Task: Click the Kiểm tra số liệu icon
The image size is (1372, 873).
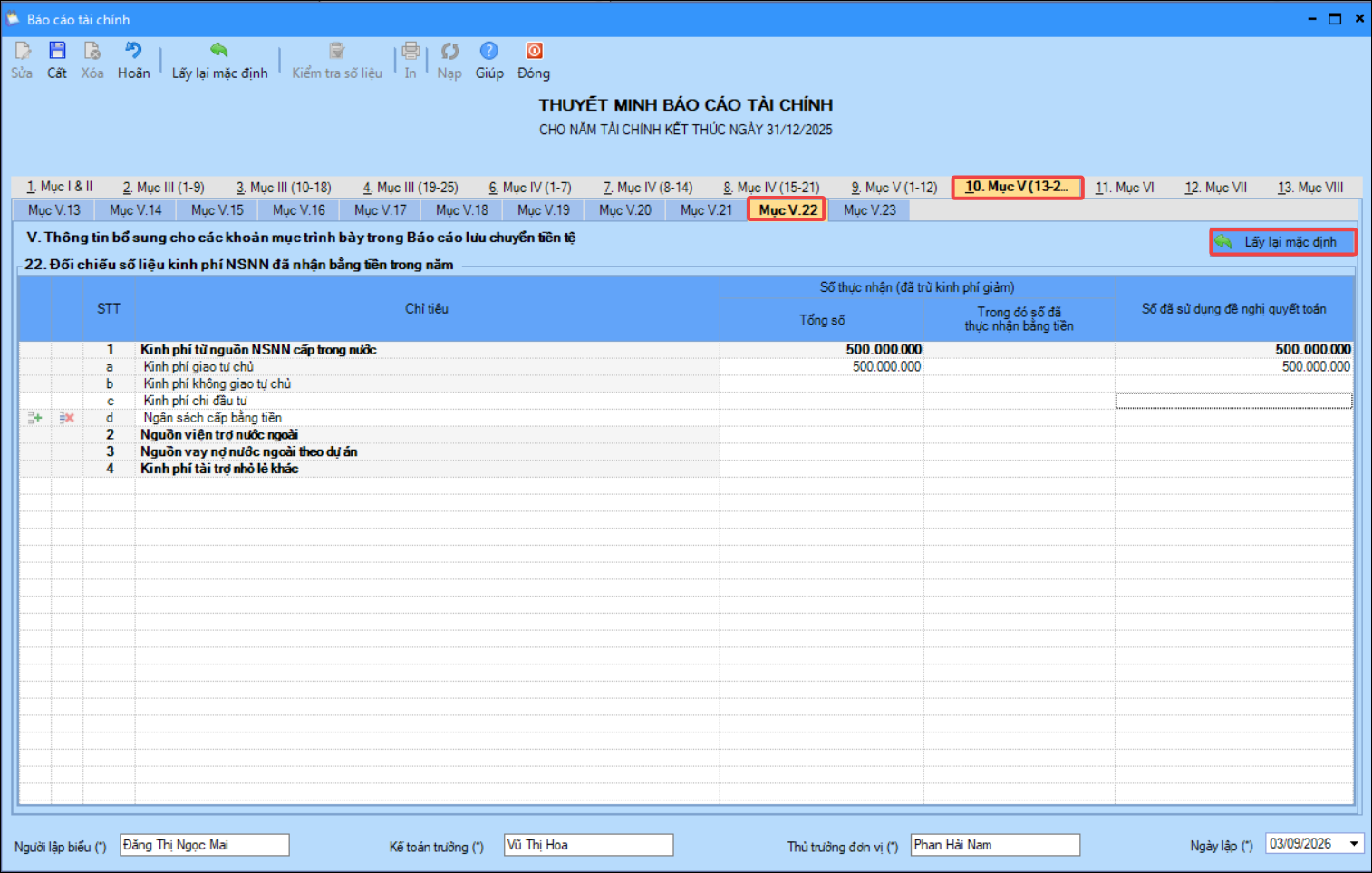Action: [x=337, y=52]
